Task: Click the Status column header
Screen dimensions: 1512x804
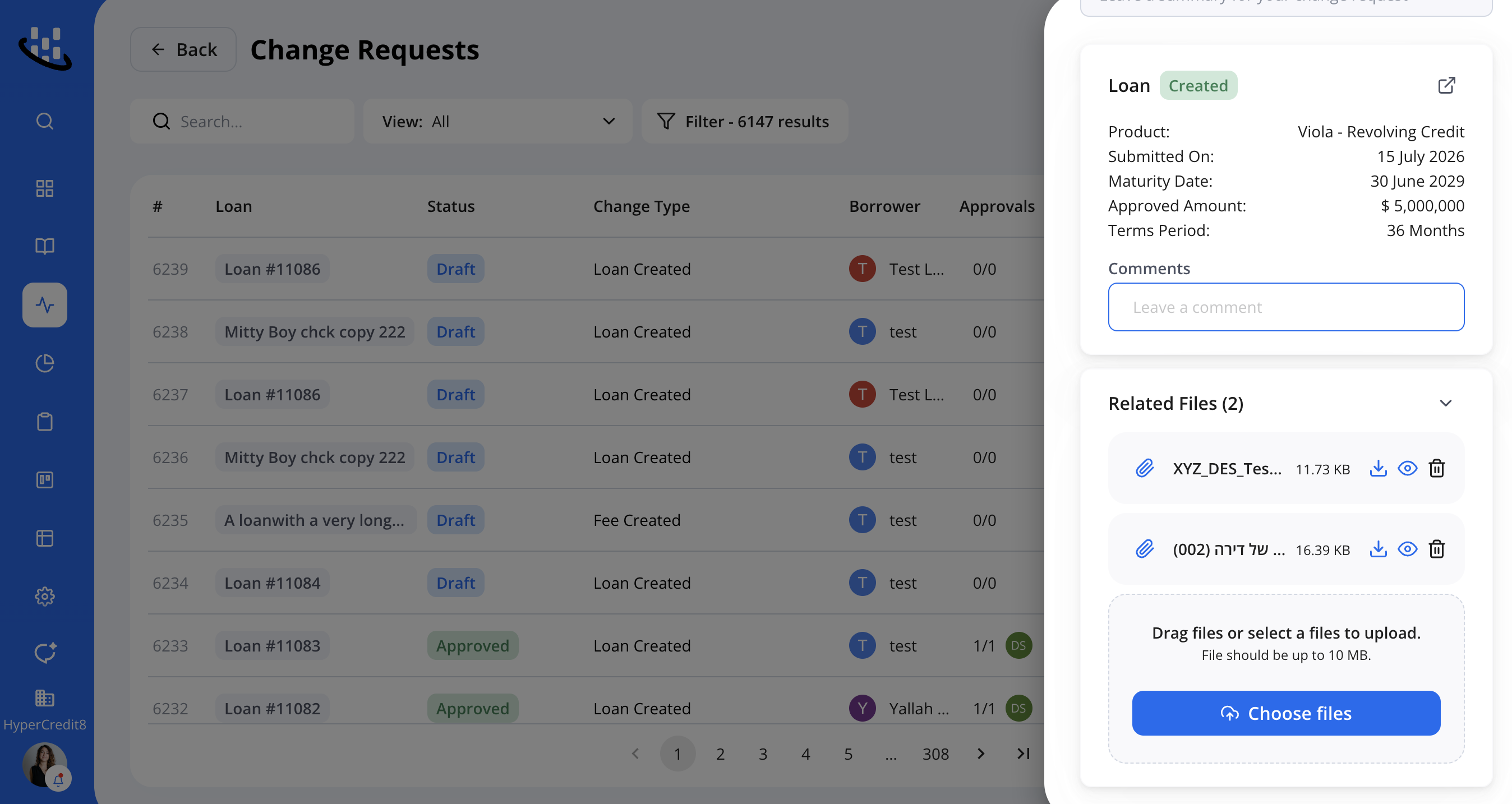Action: click(x=451, y=206)
